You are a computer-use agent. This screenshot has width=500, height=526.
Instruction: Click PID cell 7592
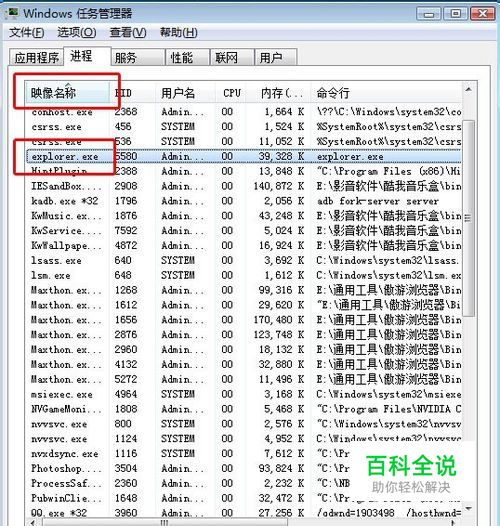(126, 230)
